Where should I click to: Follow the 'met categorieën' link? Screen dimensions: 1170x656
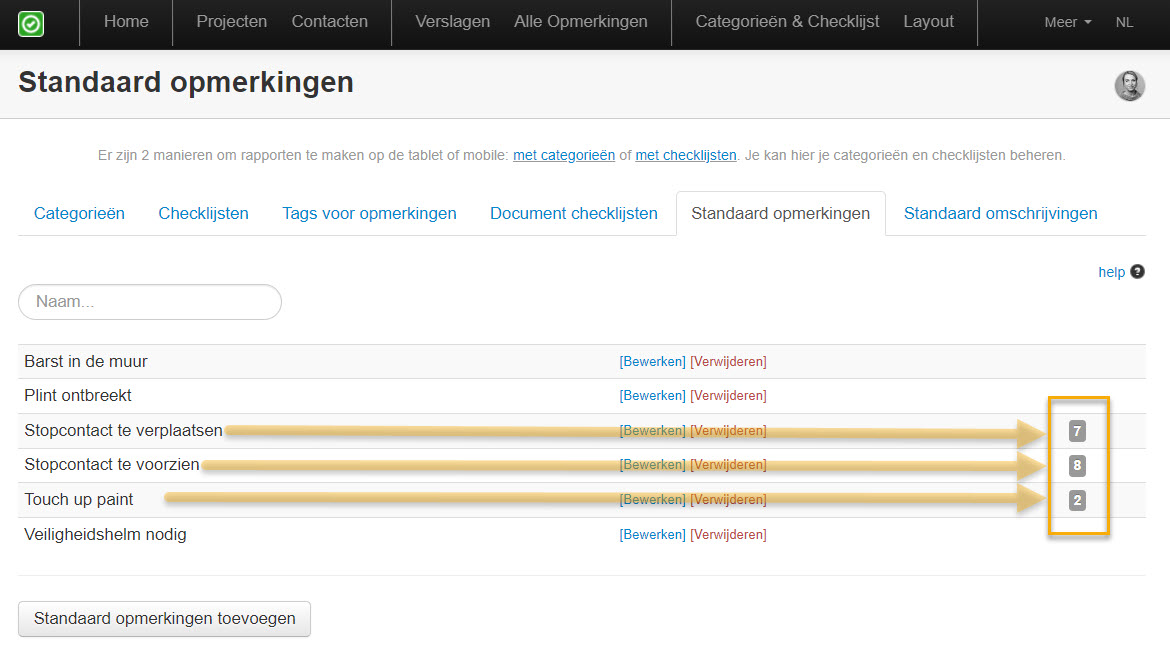click(564, 155)
